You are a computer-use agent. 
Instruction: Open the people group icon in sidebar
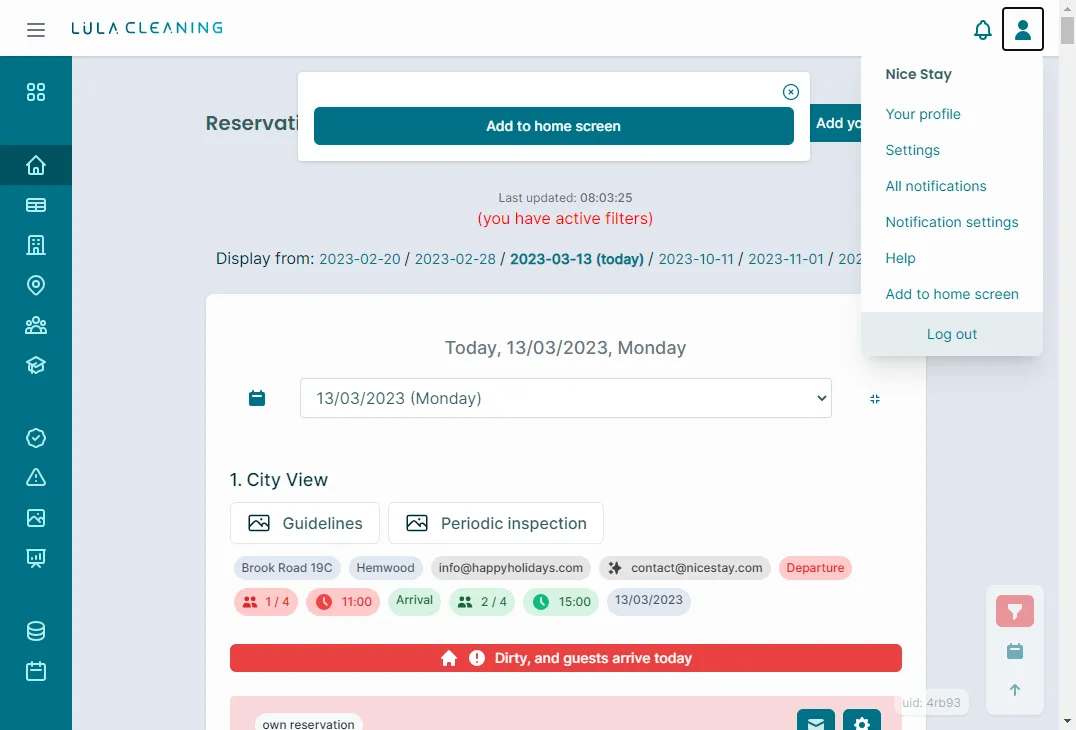pyautogui.click(x=36, y=325)
